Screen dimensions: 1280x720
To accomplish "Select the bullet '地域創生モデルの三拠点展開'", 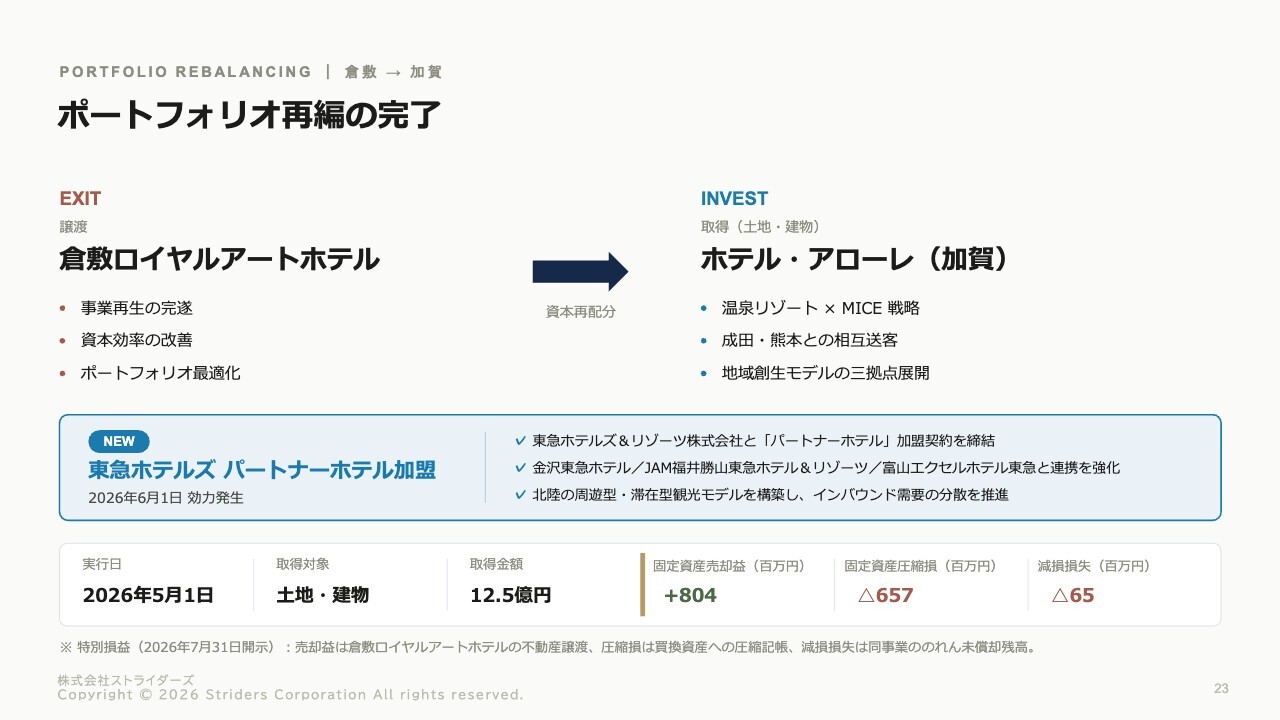I will coord(826,373).
